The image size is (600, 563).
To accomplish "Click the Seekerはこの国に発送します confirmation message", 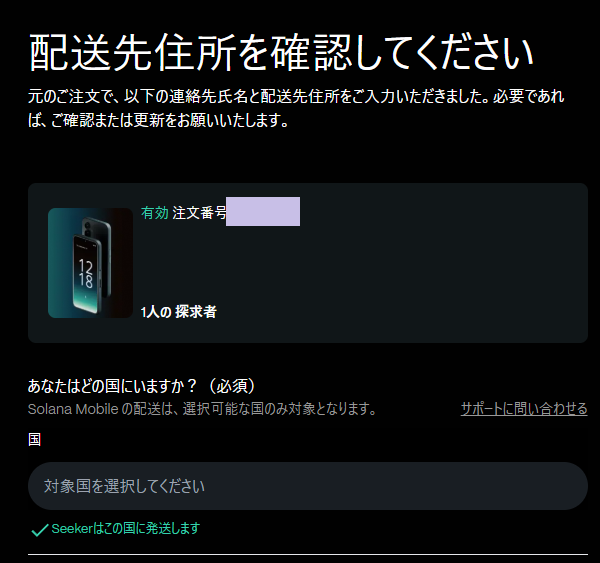I will [126, 529].
